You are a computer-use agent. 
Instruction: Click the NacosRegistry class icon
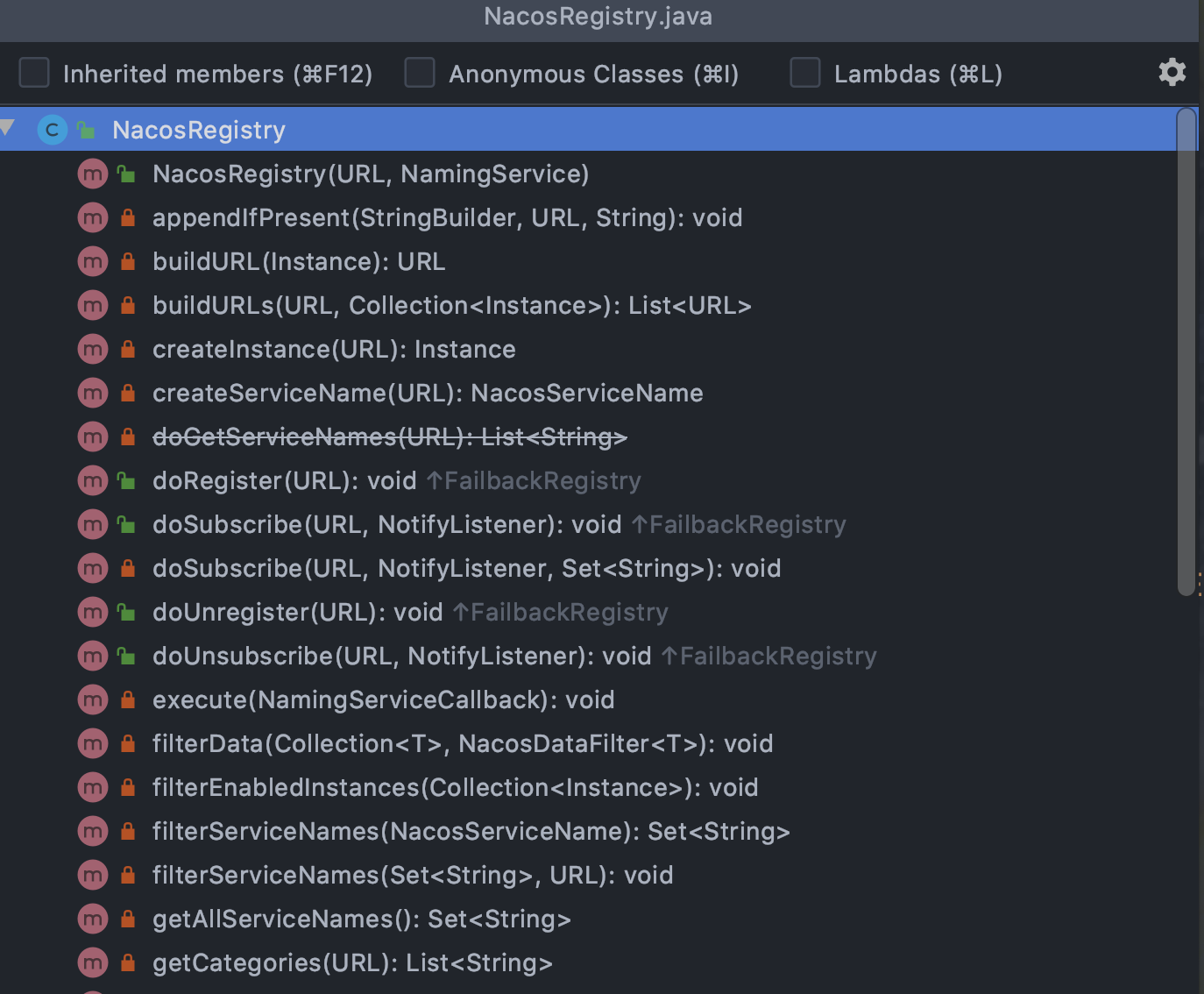pyautogui.click(x=53, y=130)
